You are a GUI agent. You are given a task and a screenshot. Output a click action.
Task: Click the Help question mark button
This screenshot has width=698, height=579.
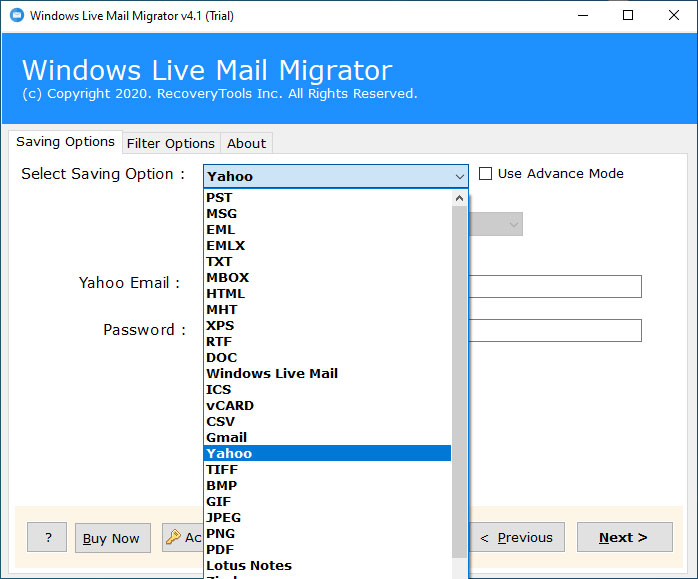[47, 537]
